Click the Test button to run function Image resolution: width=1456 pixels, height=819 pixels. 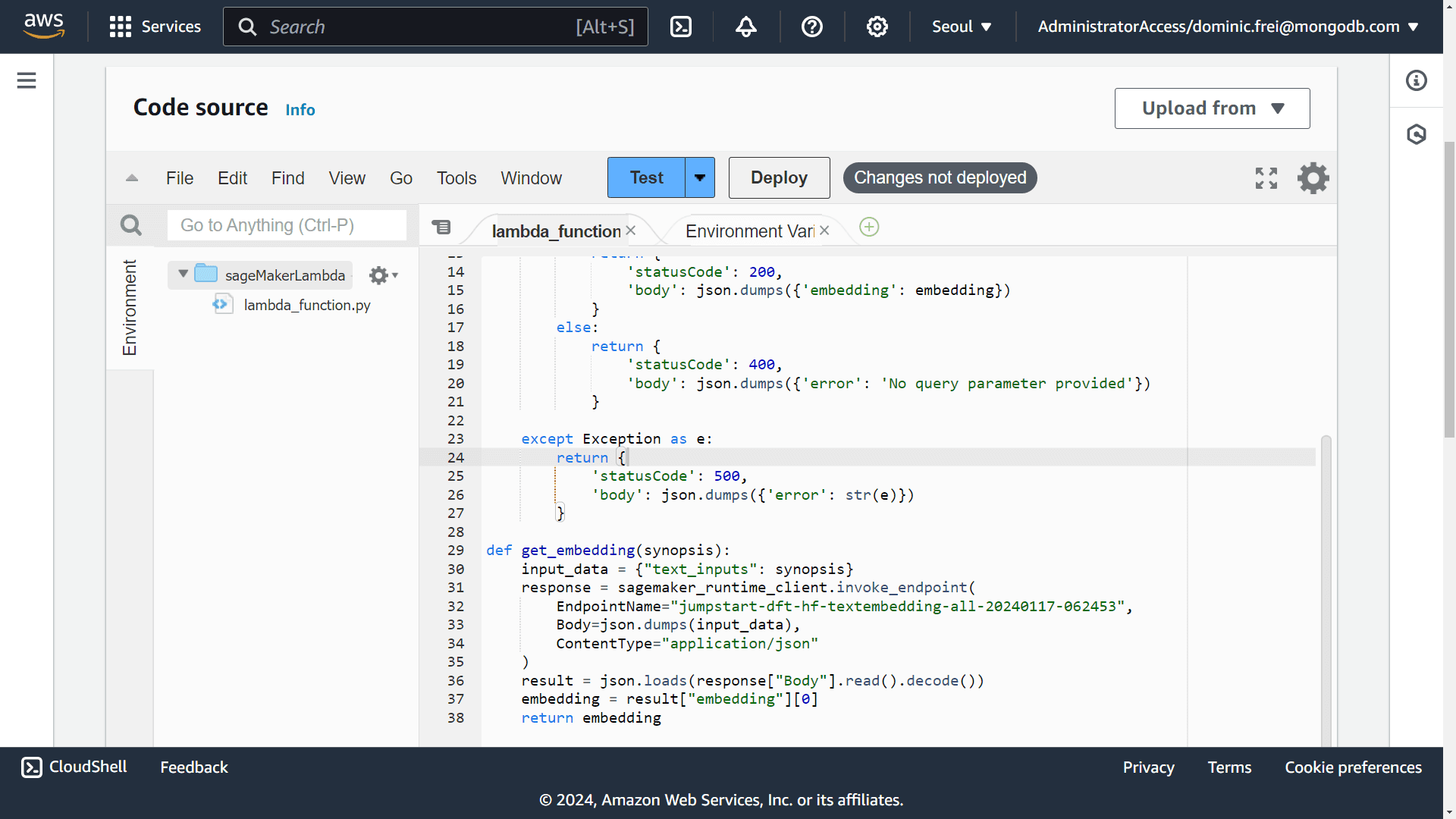pyautogui.click(x=647, y=178)
